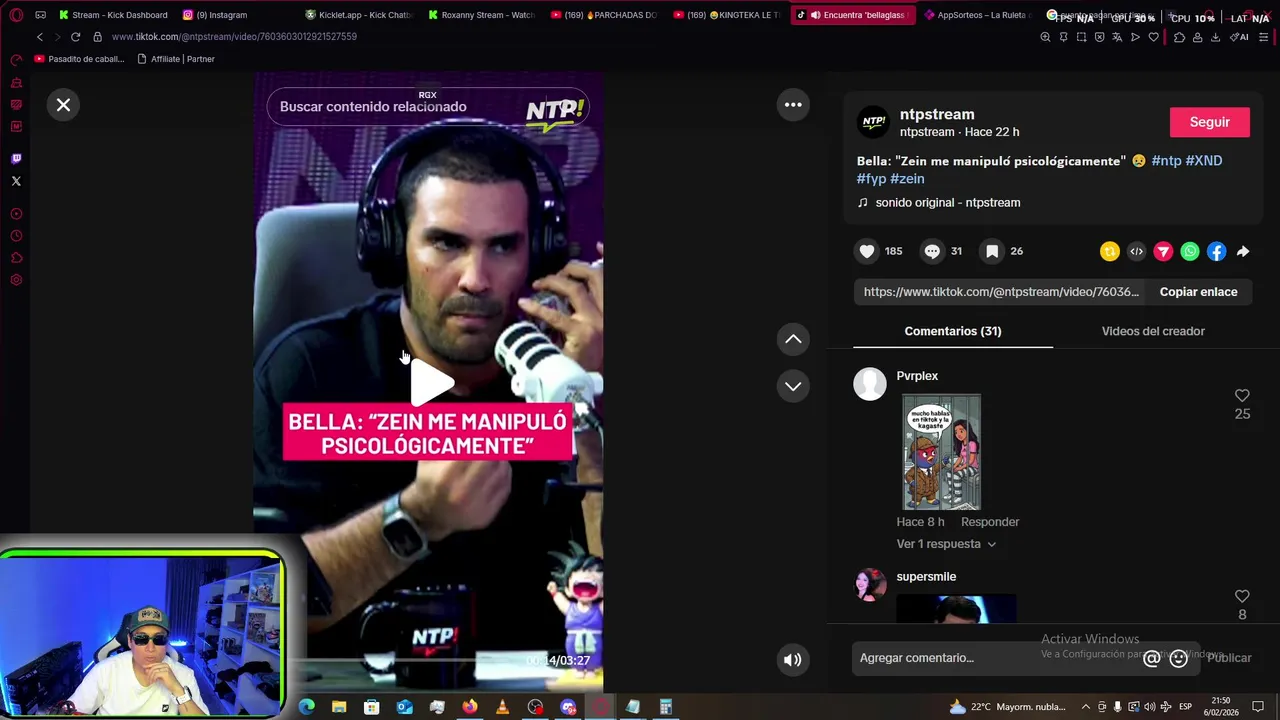Open the #fyp hashtag
This screenshot has height=720, width=1280.
tap(871, 179)
